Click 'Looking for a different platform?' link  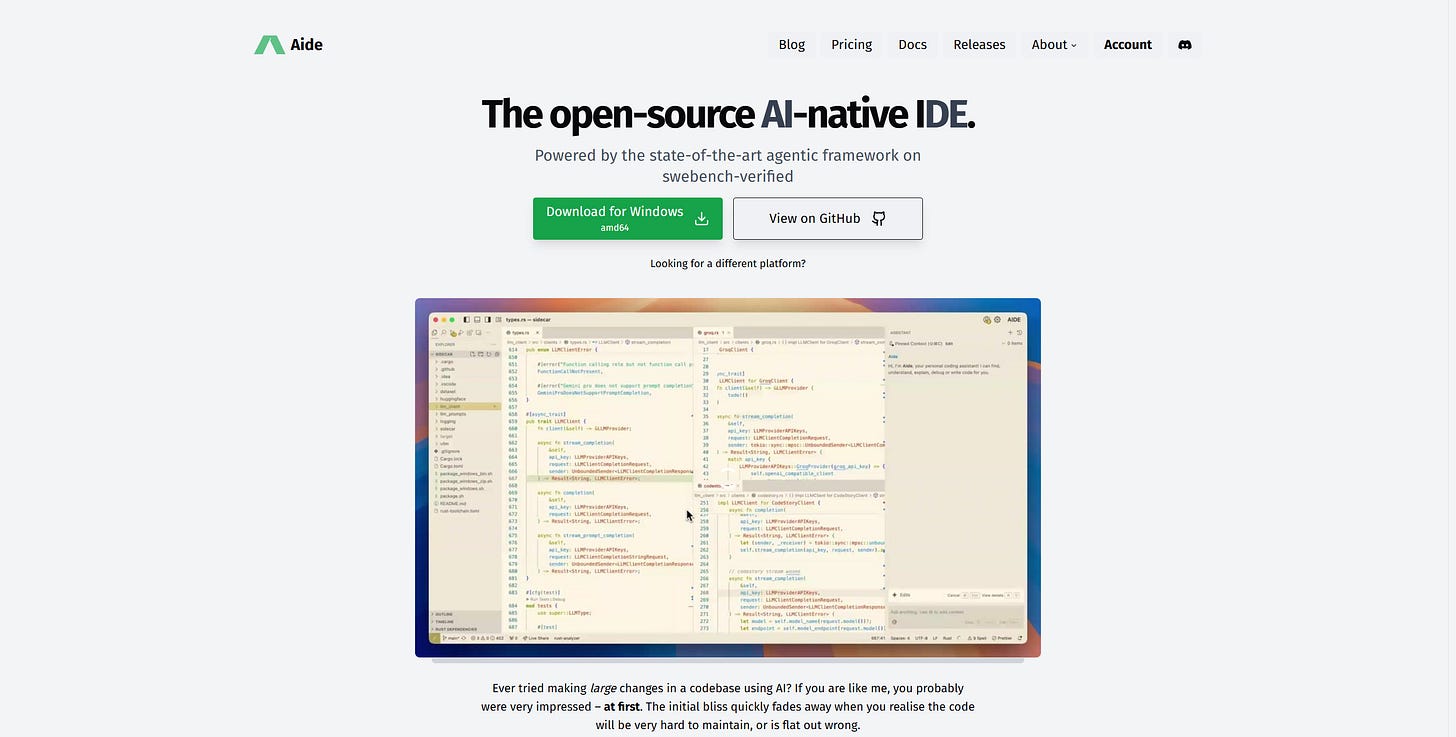click(728, 264)
